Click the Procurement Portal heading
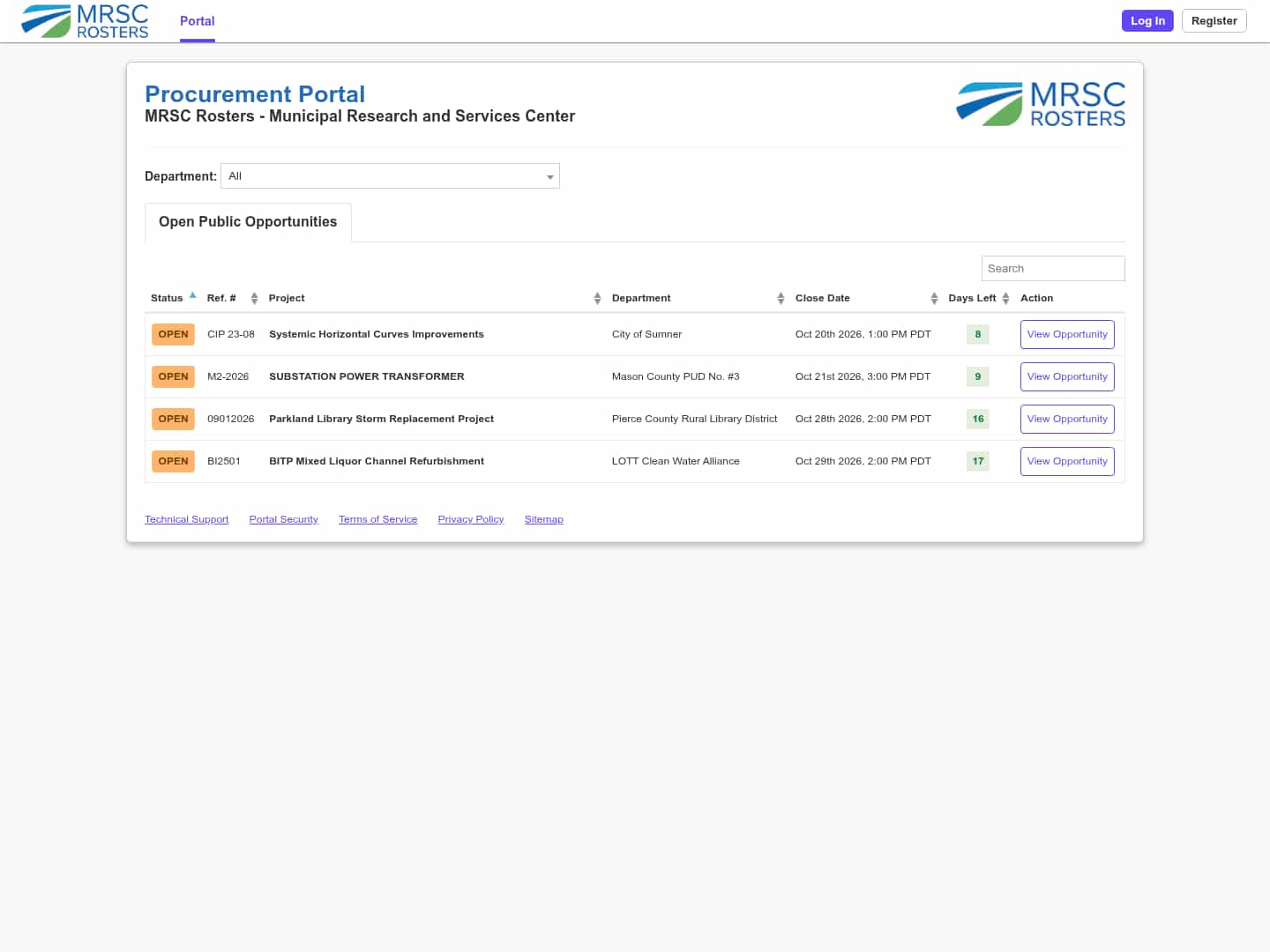This screenshot has height=952, width=1270. tap(255, 94)
